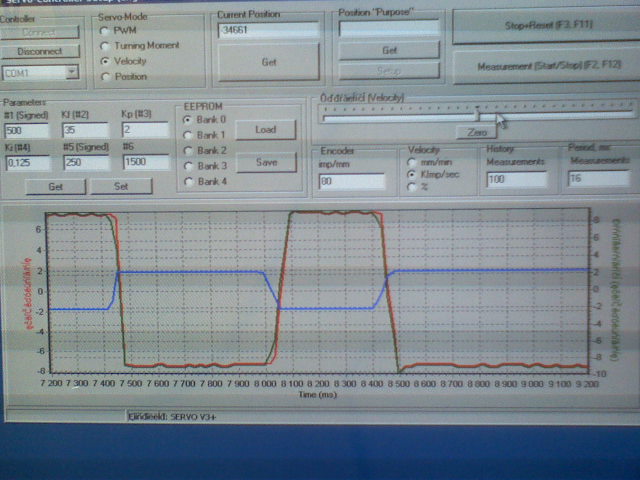Click the Current Position field
The image size is (640, 480).
coord(269,30)
